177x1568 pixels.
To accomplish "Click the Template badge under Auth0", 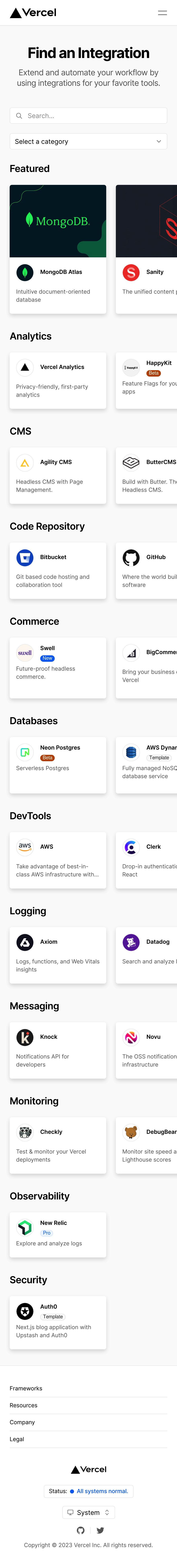I will pos(53,1317).
